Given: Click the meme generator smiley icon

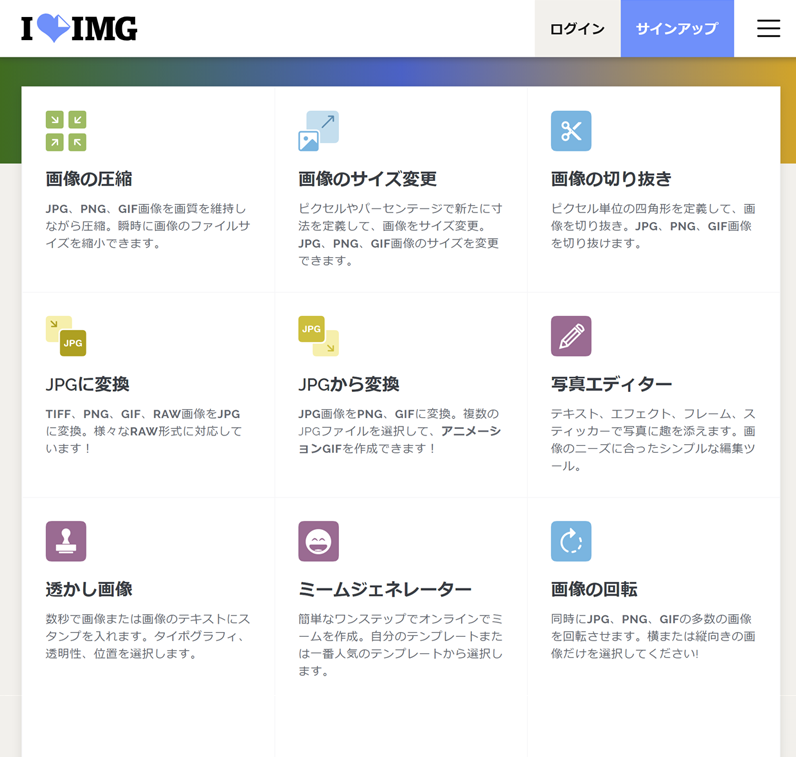Looking at the screenshot, I should coord(318,541).
